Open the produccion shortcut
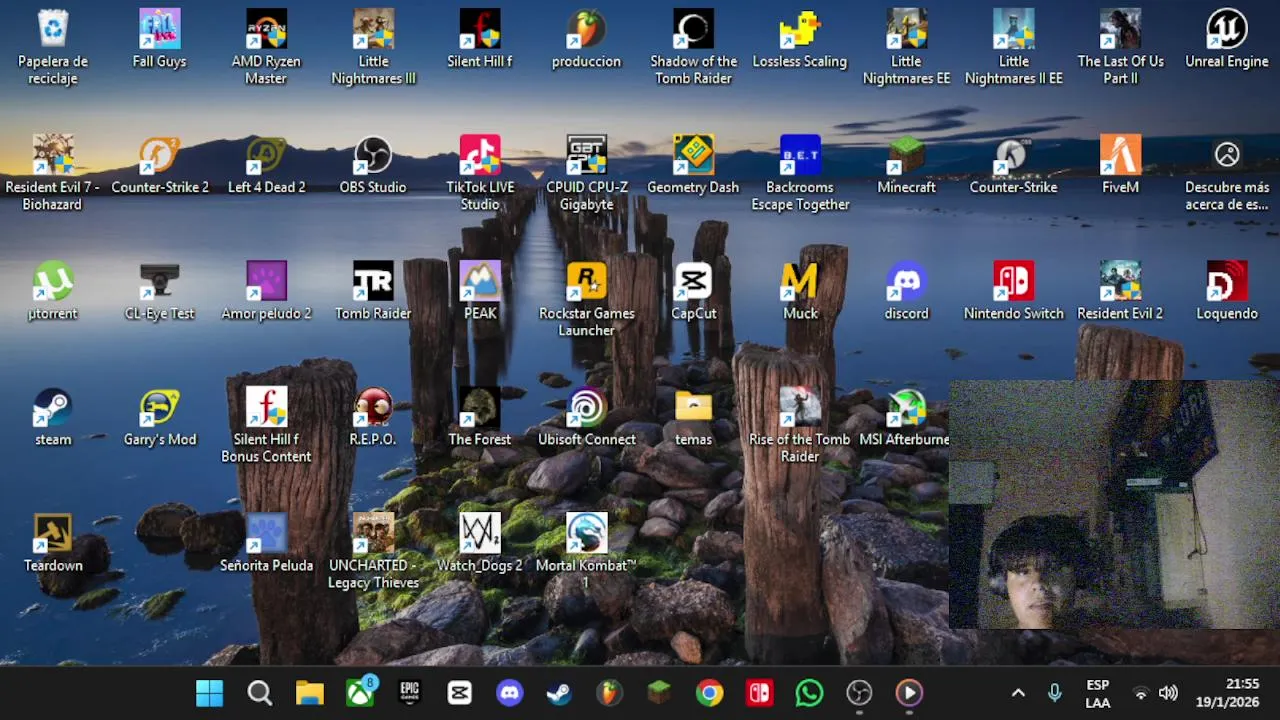 click(586, 39)
